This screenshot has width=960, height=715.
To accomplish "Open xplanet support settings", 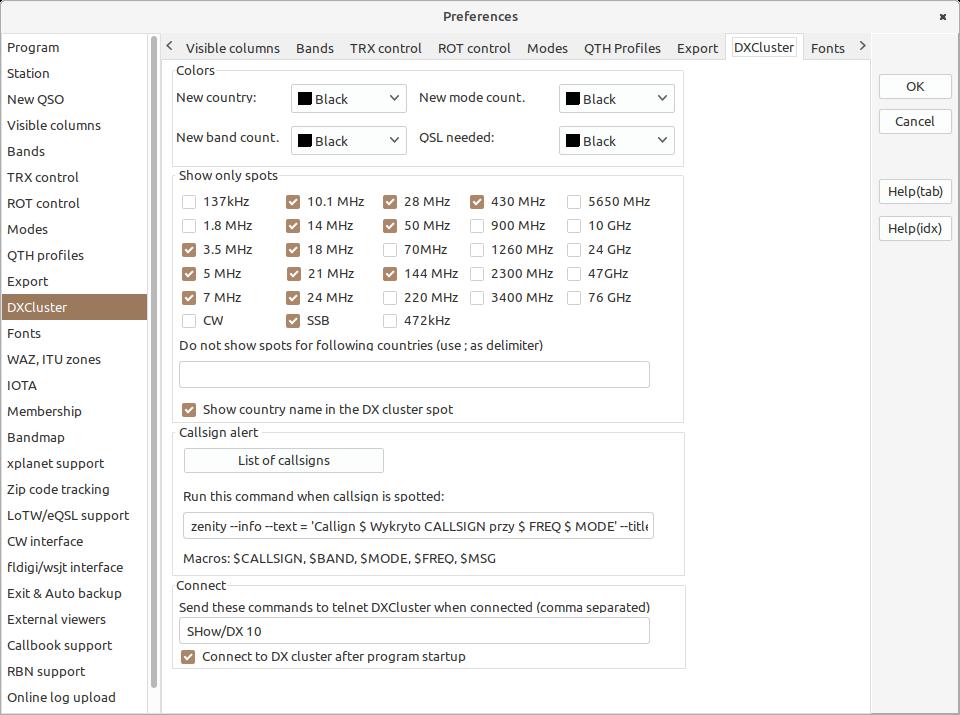I will pos(75,463).
